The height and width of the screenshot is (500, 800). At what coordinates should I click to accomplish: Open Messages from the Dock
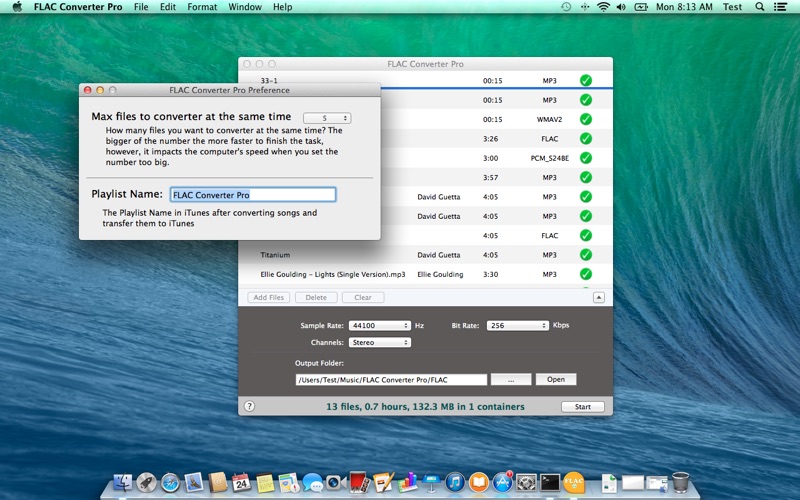[312, 482]
